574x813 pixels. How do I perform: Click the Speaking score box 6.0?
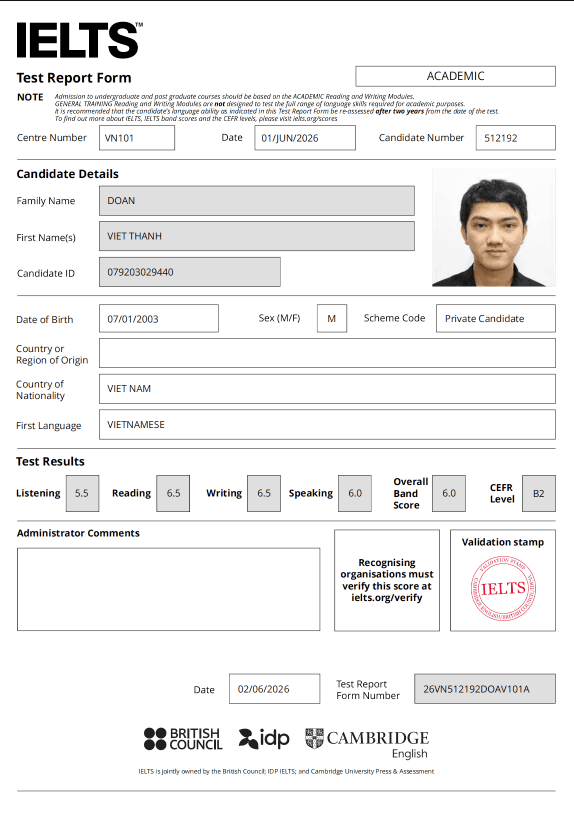point(355,494)
